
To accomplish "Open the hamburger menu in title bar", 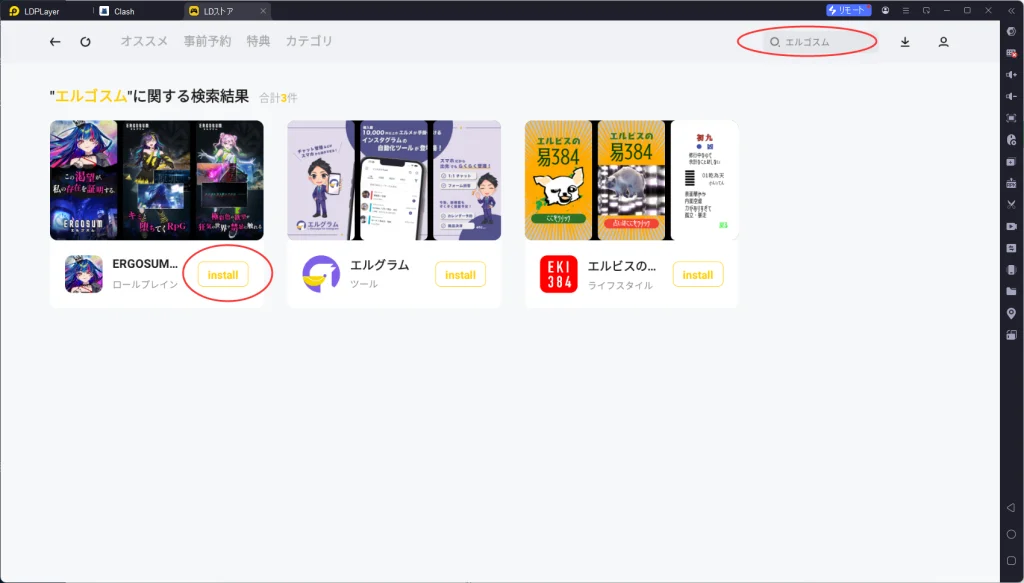I will tap(906, 10).
